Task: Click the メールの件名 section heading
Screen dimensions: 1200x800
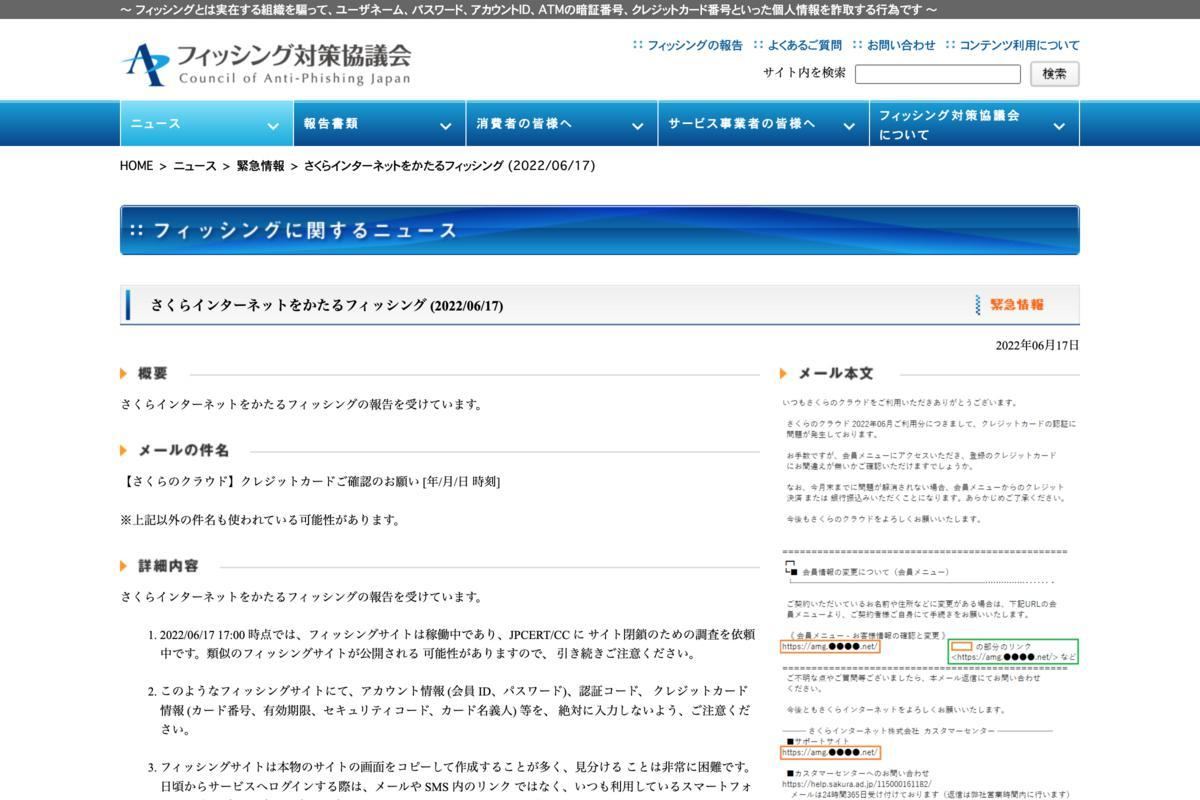Action: coord(184,450)
